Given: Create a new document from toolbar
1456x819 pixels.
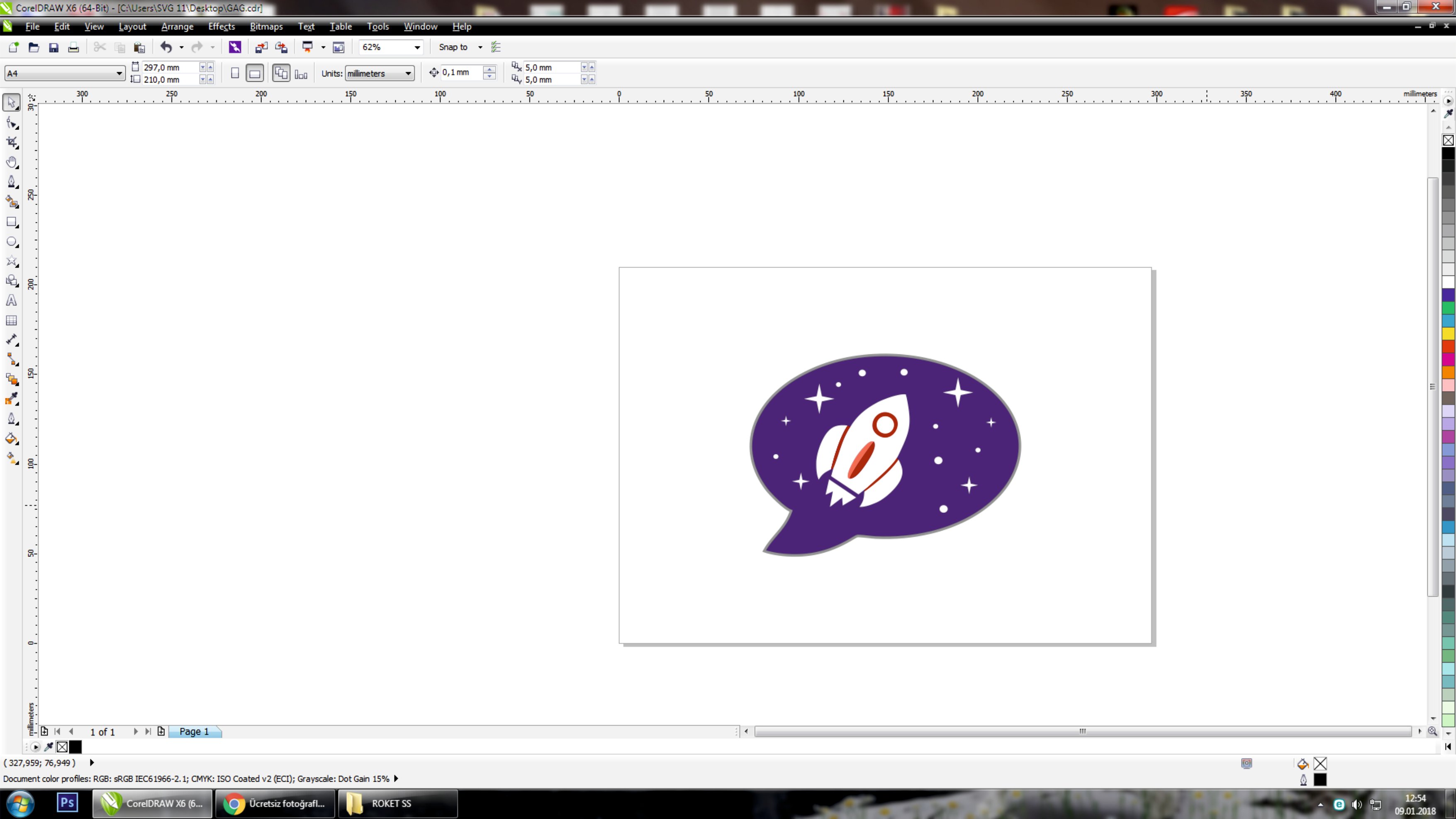Looking at the screenshot, I should click(14, 47).
